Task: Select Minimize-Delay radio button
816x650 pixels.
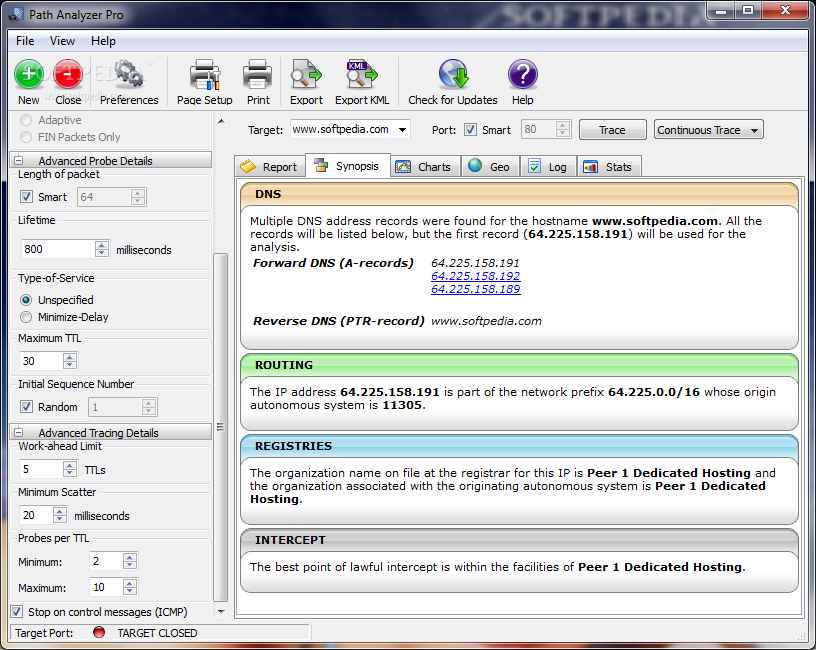Action: [26, 317]
